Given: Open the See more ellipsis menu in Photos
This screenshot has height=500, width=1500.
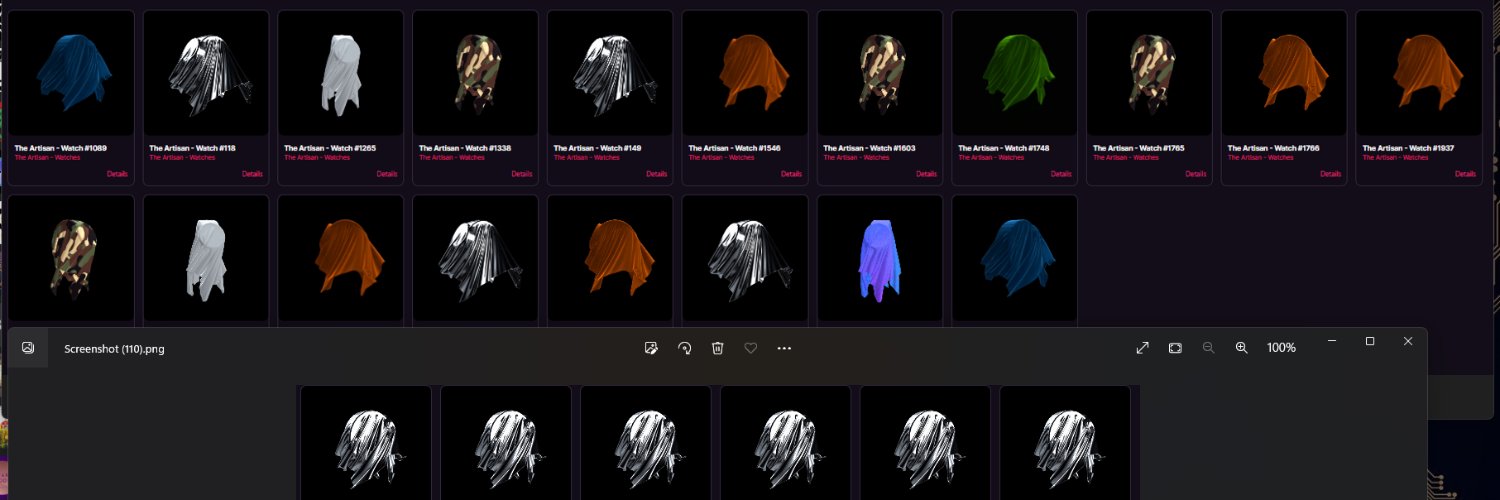Looking at the screenshot, I should coord(784,348).
